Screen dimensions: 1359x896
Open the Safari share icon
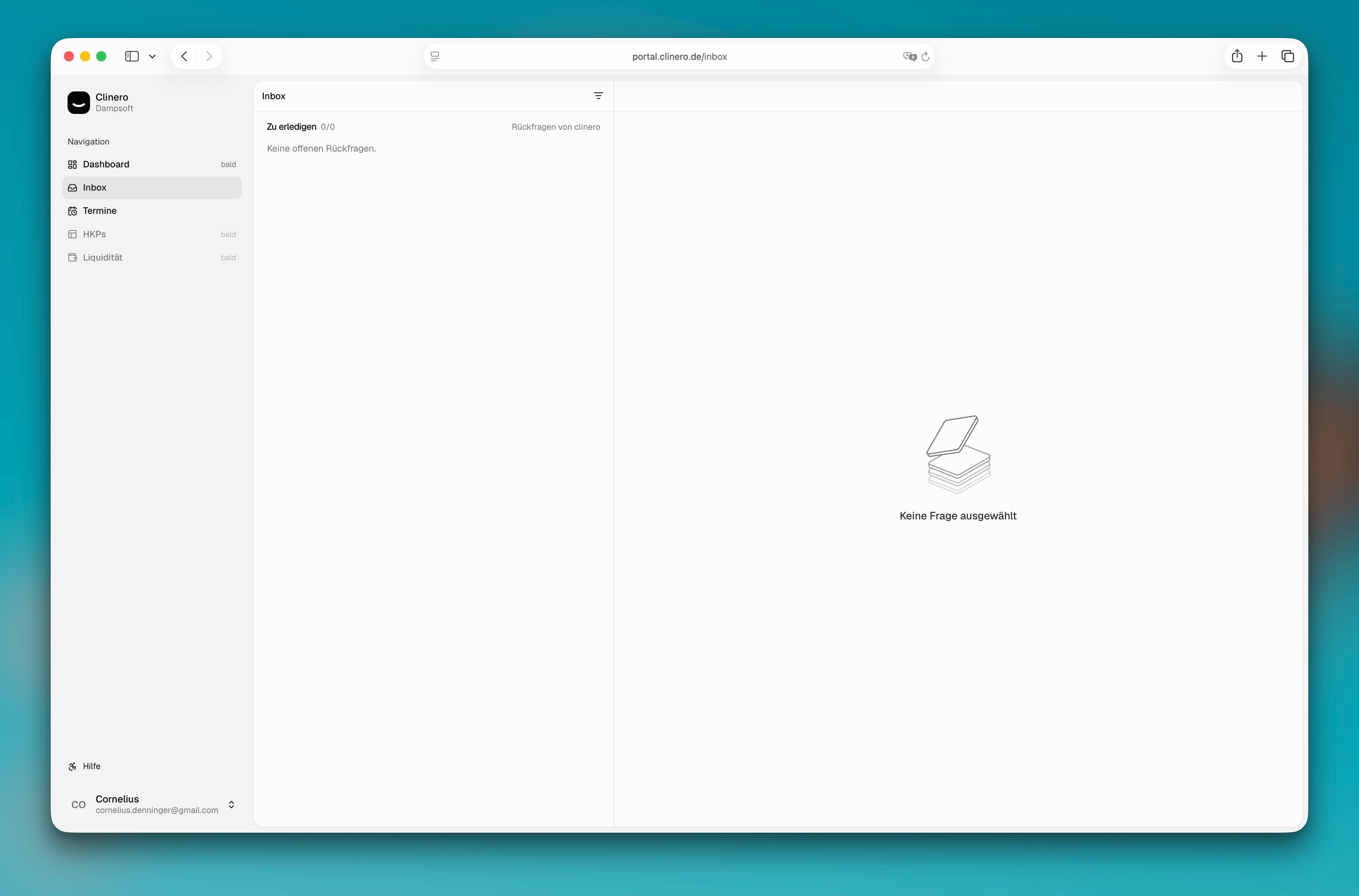[x=1237, y=56]
